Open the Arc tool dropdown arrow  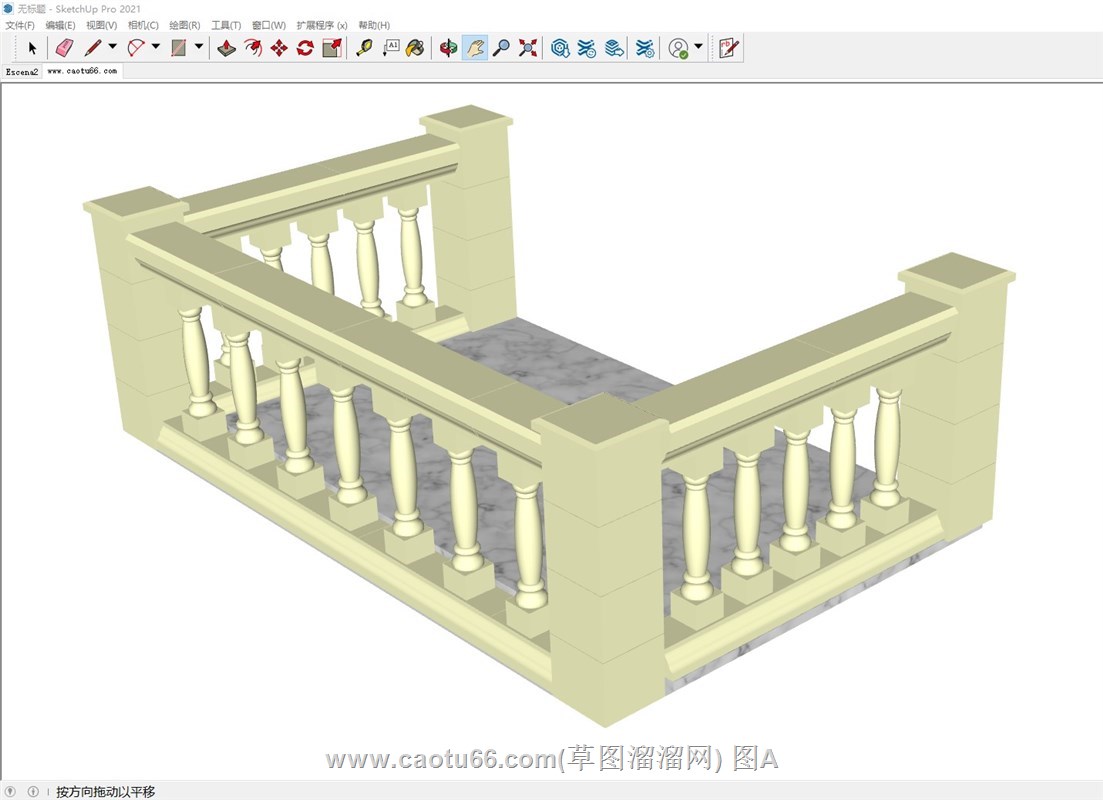click(155, 46)
